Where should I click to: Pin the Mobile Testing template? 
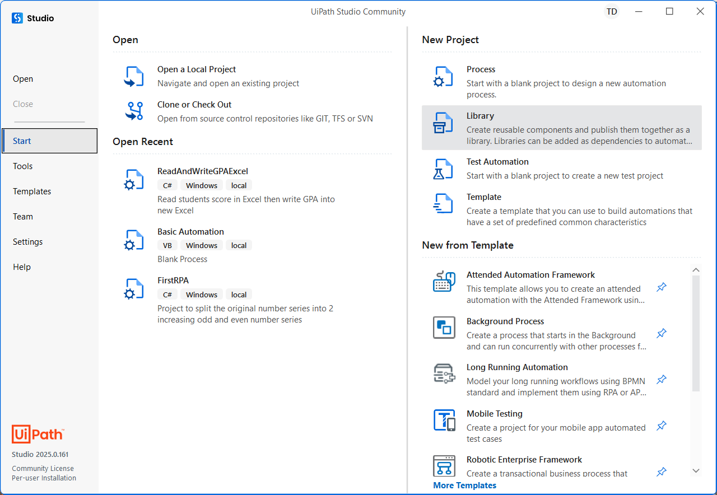point(661,426)
